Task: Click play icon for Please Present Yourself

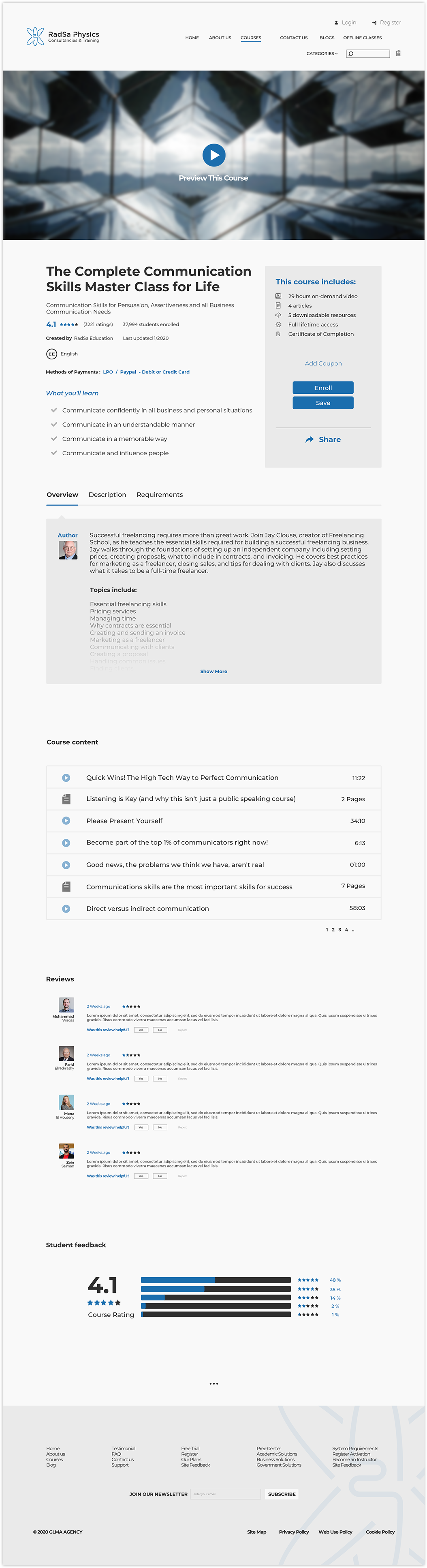Action: [x=66, y=821]
